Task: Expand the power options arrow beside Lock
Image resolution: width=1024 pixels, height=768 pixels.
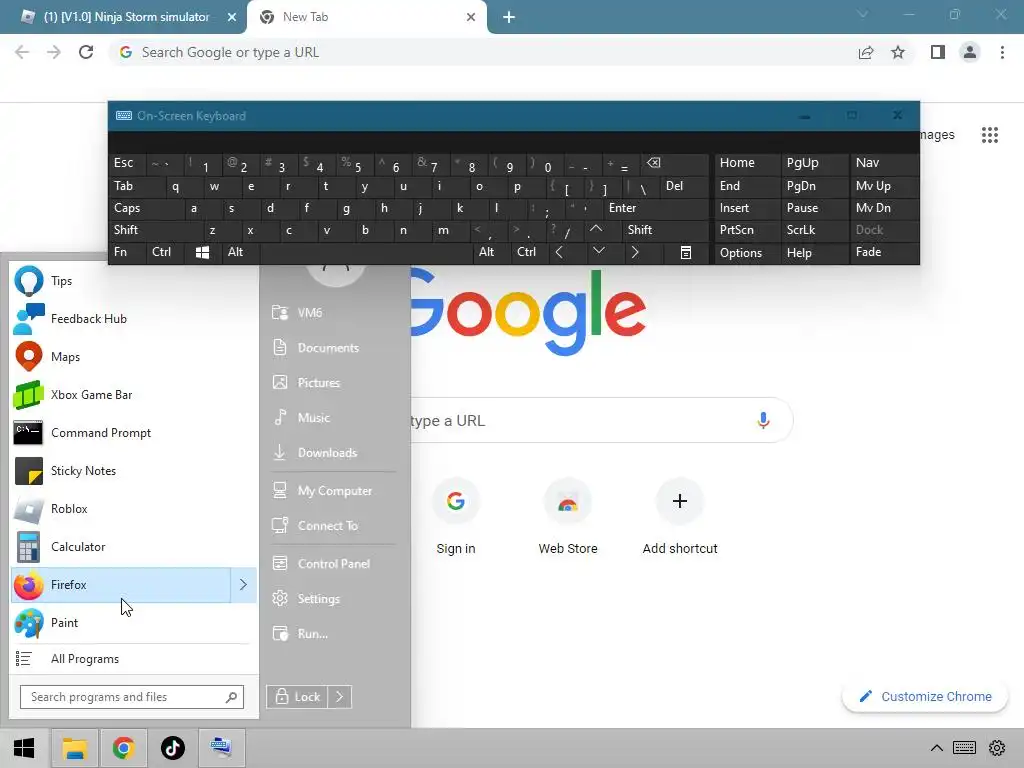Action: pyautogui.click(x=340, y=697)
